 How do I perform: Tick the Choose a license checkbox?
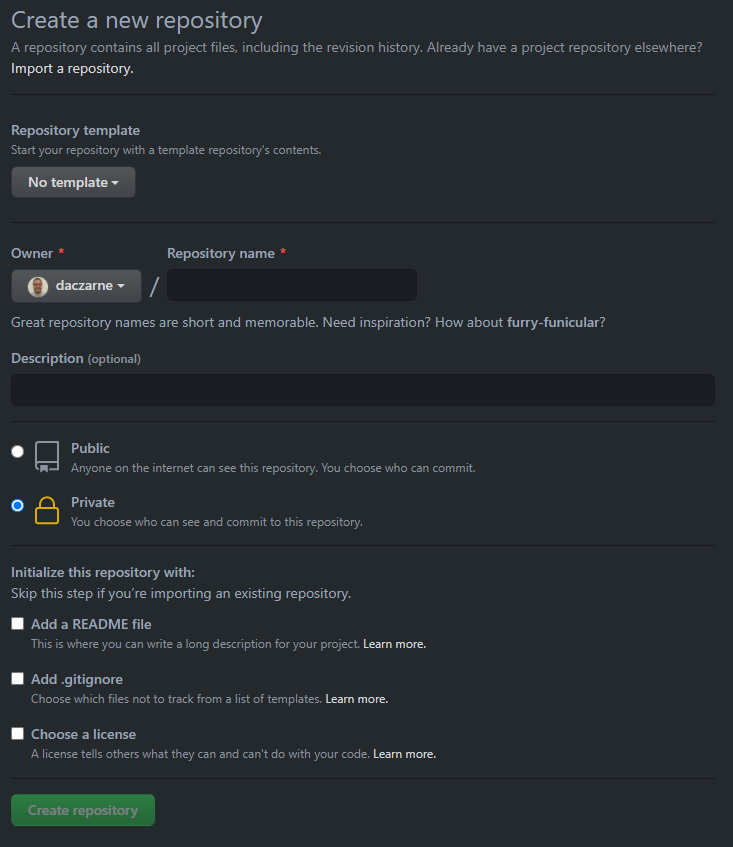point(18,734)
